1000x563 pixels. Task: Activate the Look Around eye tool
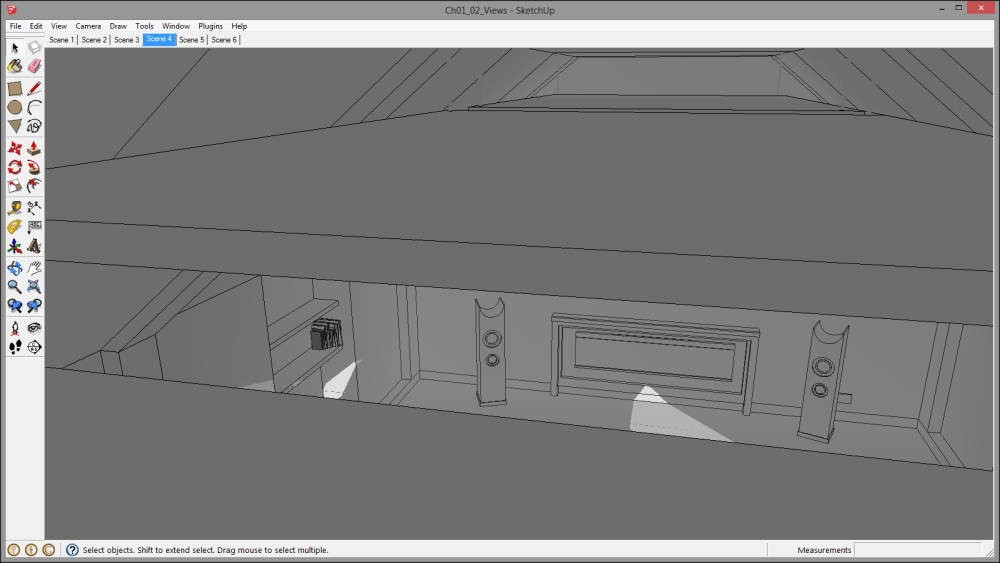(x=34, y=328)
